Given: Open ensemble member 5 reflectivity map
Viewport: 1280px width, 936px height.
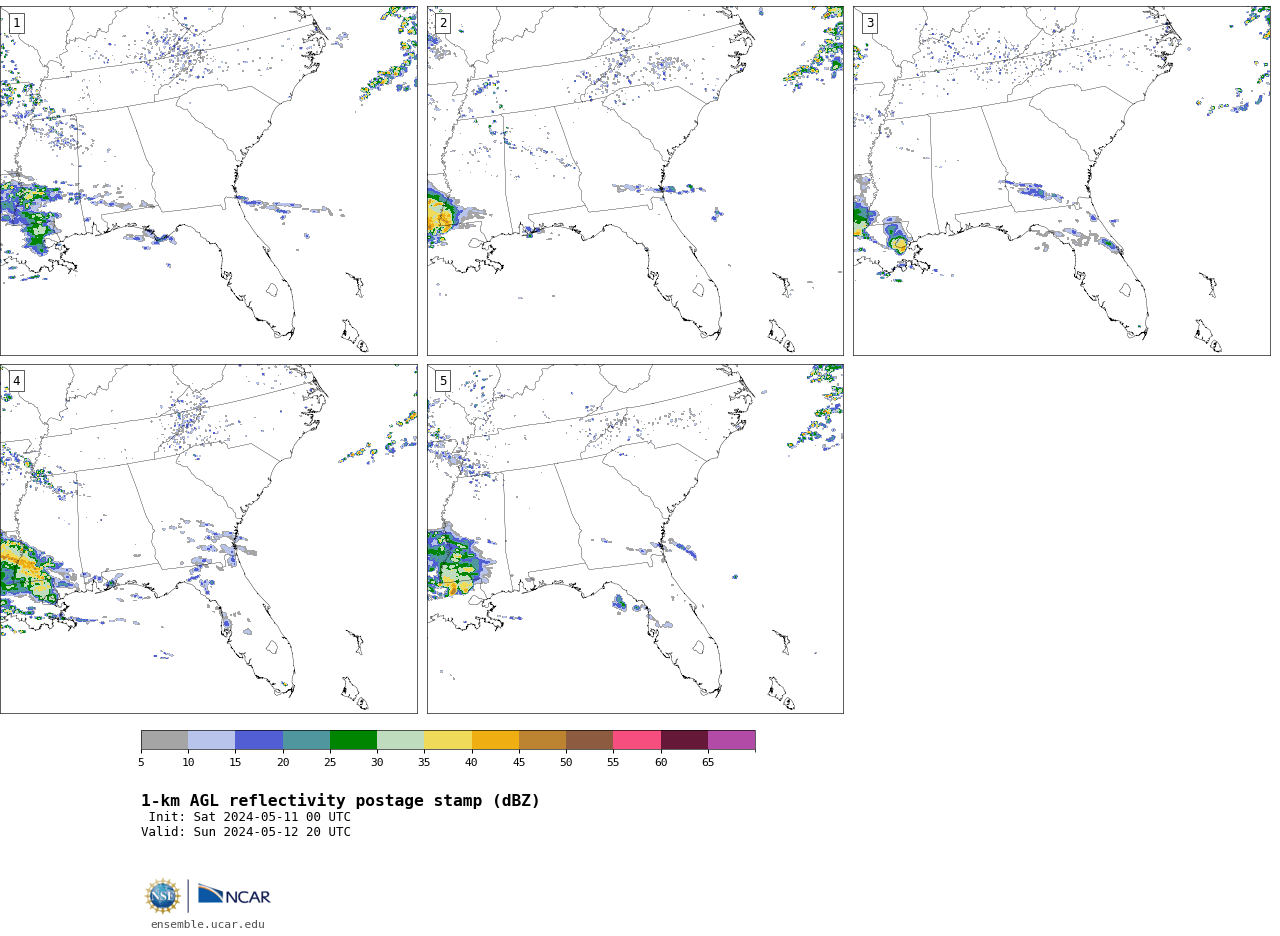Looking at the screenshot, I should click(x=635, y=539).
